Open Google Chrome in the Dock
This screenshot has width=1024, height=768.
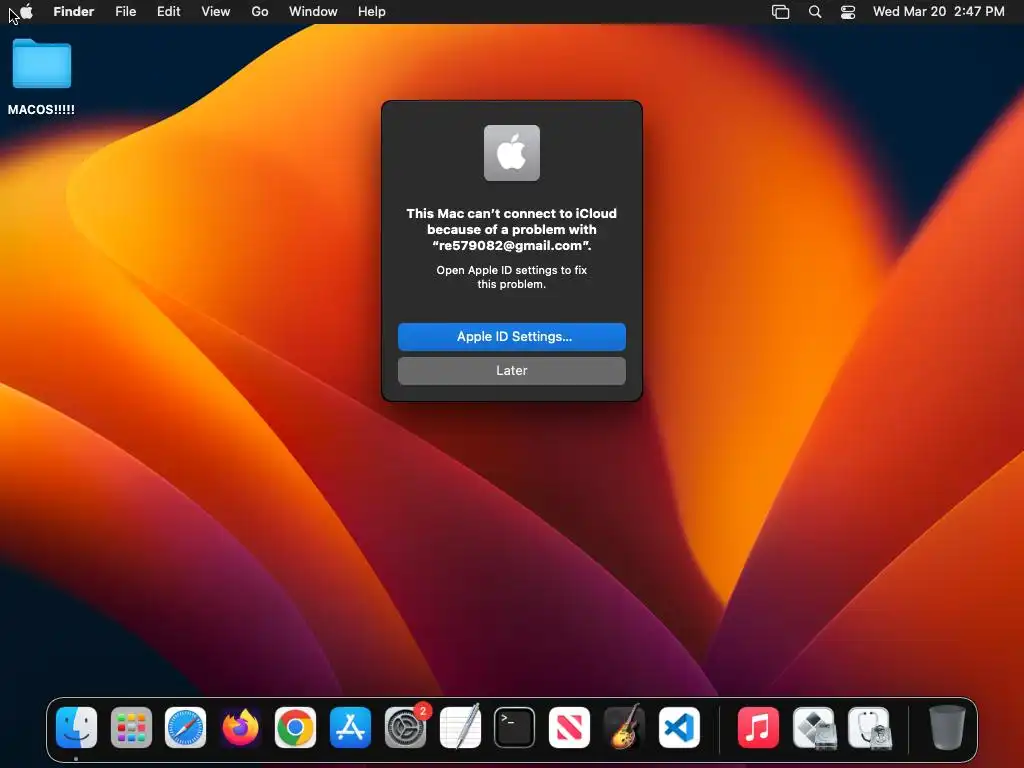point(295,728)
